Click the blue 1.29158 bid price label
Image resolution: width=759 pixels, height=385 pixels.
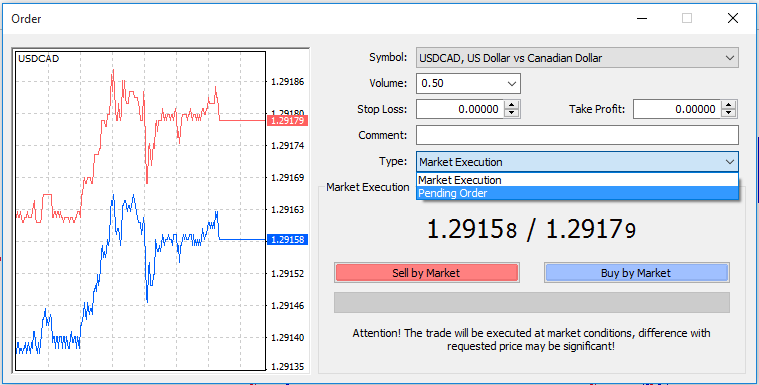[x=288, y=240]
